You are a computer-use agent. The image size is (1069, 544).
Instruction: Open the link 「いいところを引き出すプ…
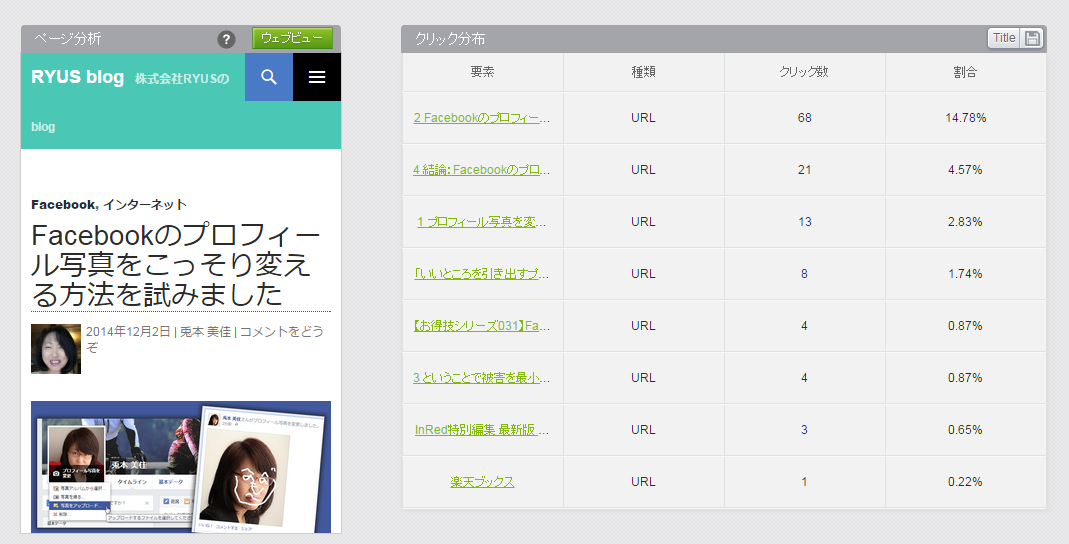(481, 273)
